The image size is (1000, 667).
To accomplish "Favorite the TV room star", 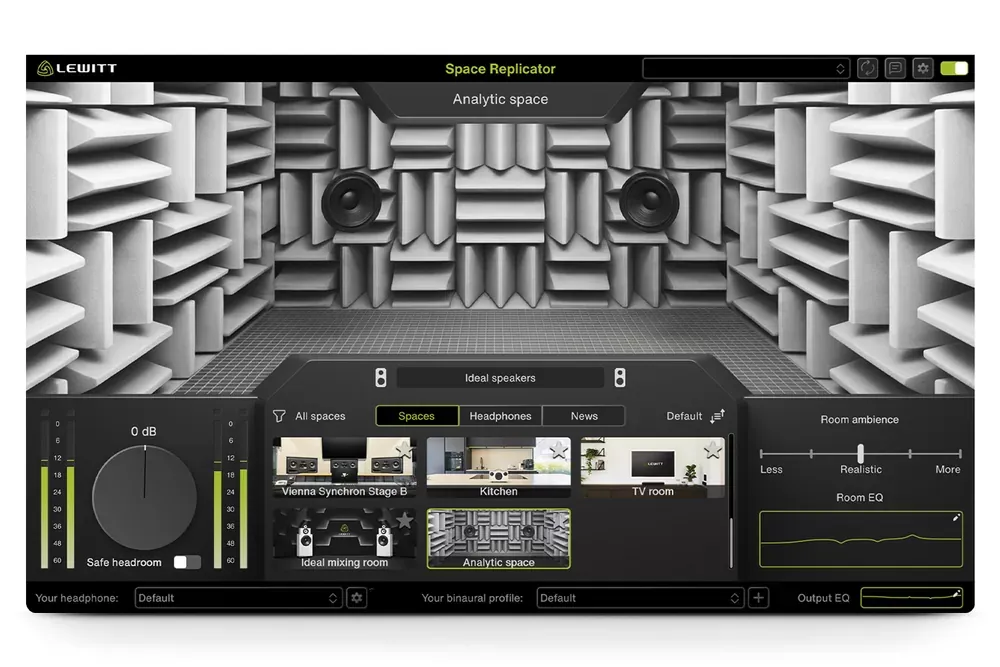I will pos(712,450).
